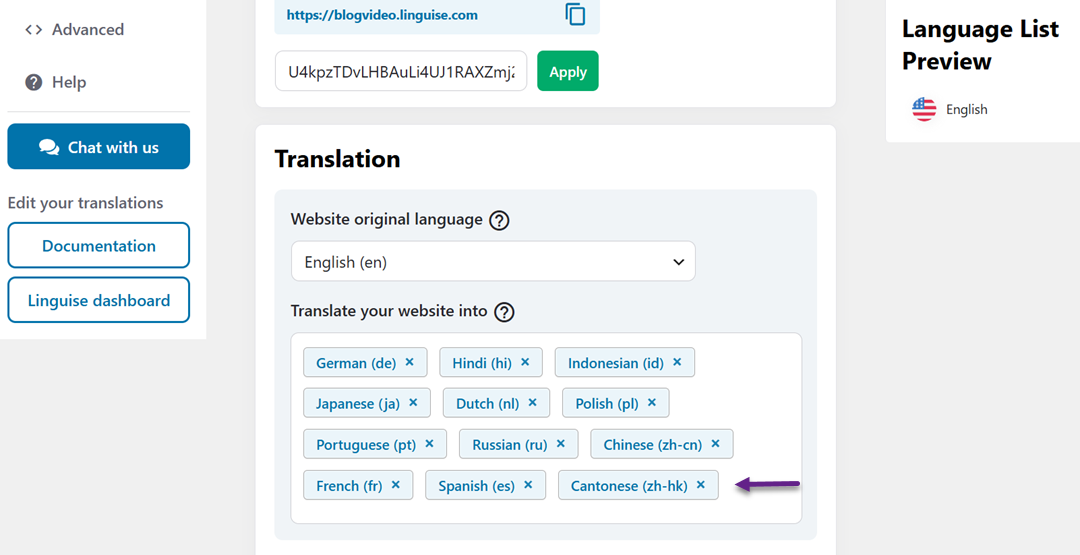
Task: Click the Translation section heading
Action: (x=338, y=159)
